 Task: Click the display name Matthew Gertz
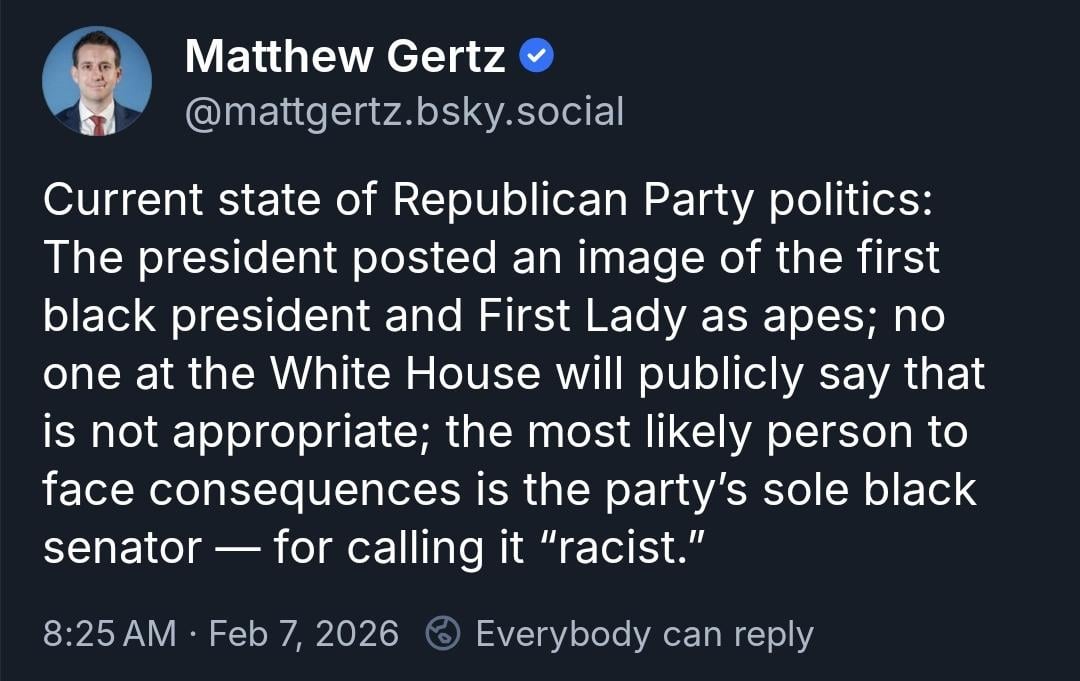[345, 58]
